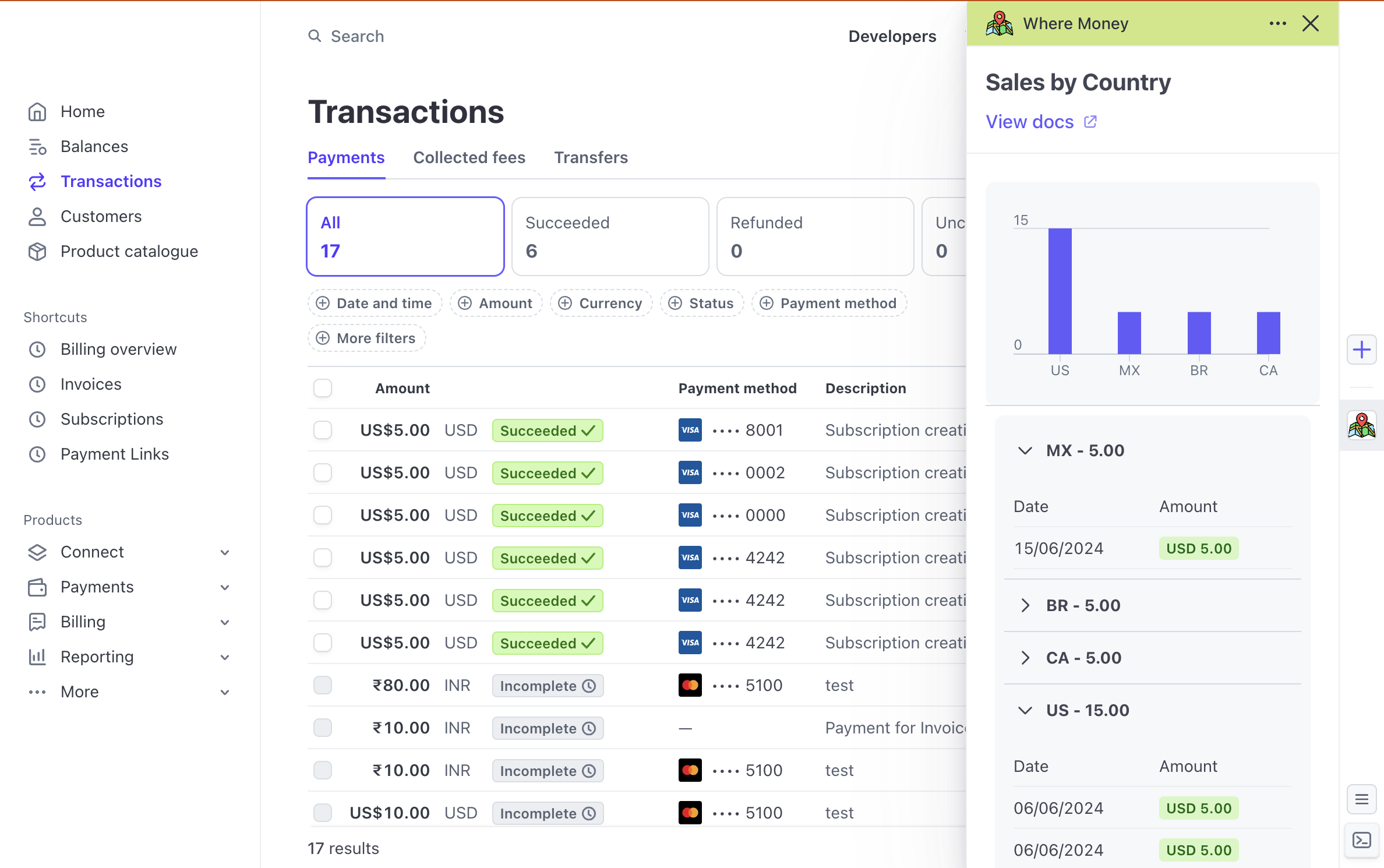The image size is (1384, 868).
Task: Select the Payments tab
Action: click(x=346, y=157)
